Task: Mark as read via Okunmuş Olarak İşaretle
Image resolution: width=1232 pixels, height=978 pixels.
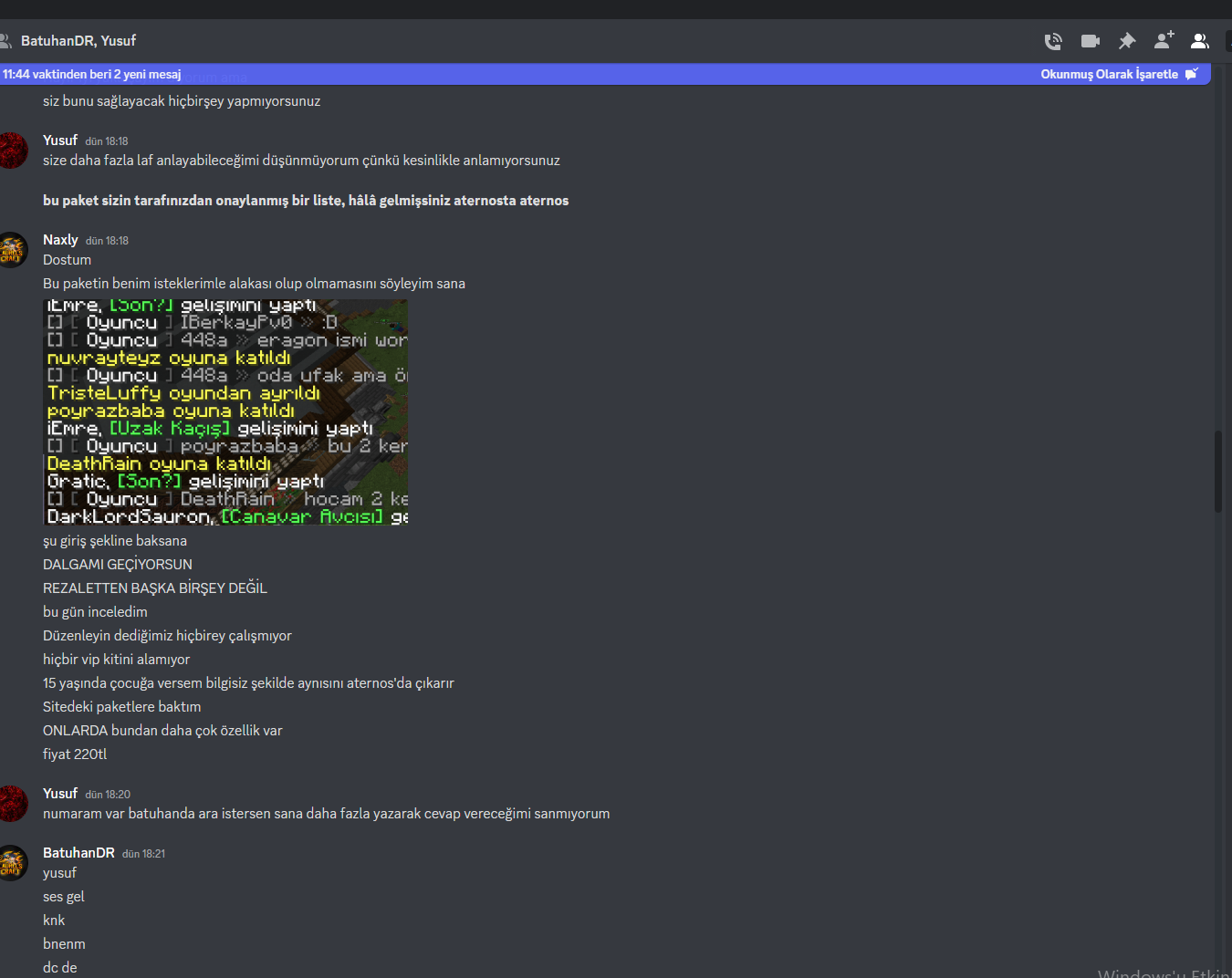Action: pos(1119,74)
